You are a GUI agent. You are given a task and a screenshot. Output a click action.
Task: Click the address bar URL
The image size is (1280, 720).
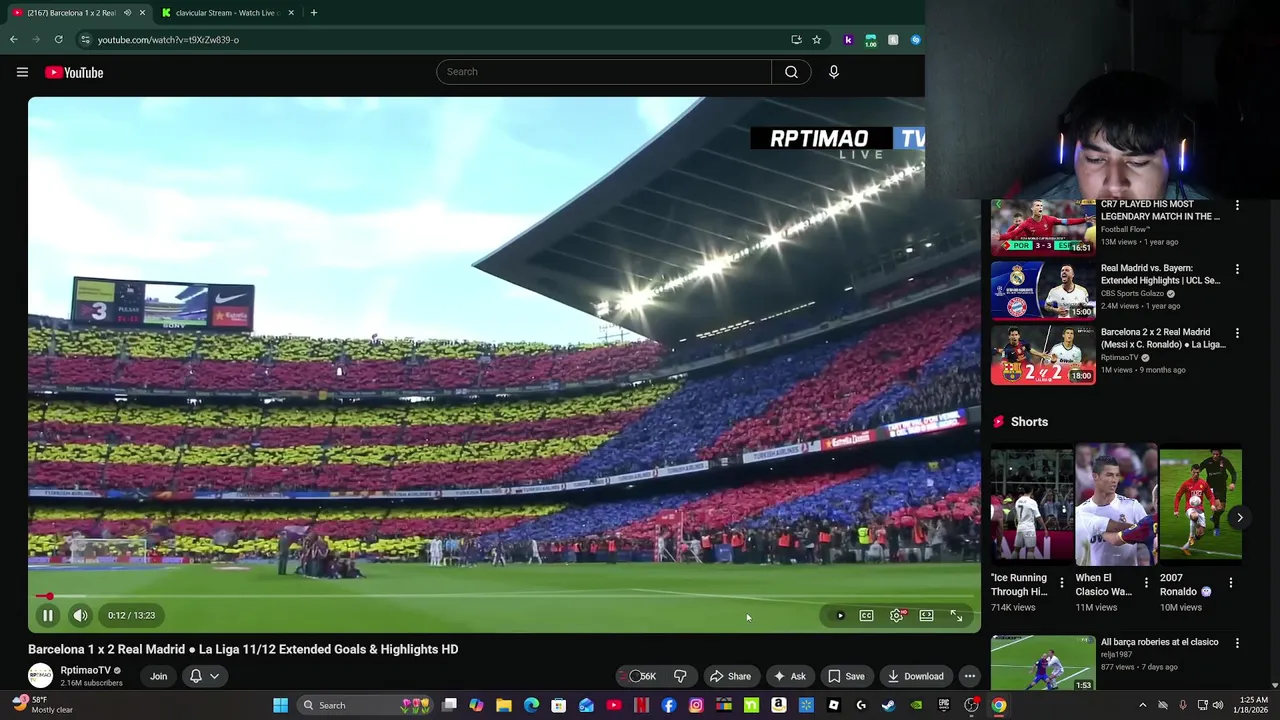coord(168,40)
